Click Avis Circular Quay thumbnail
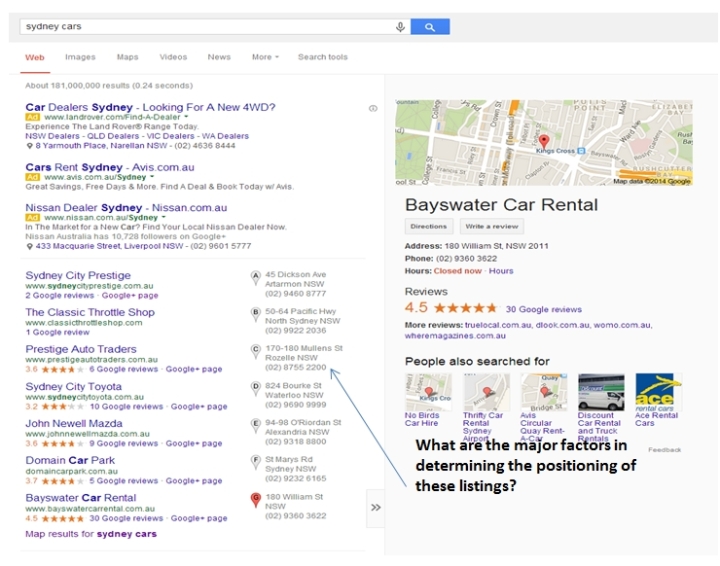 [x=543, y=392]
